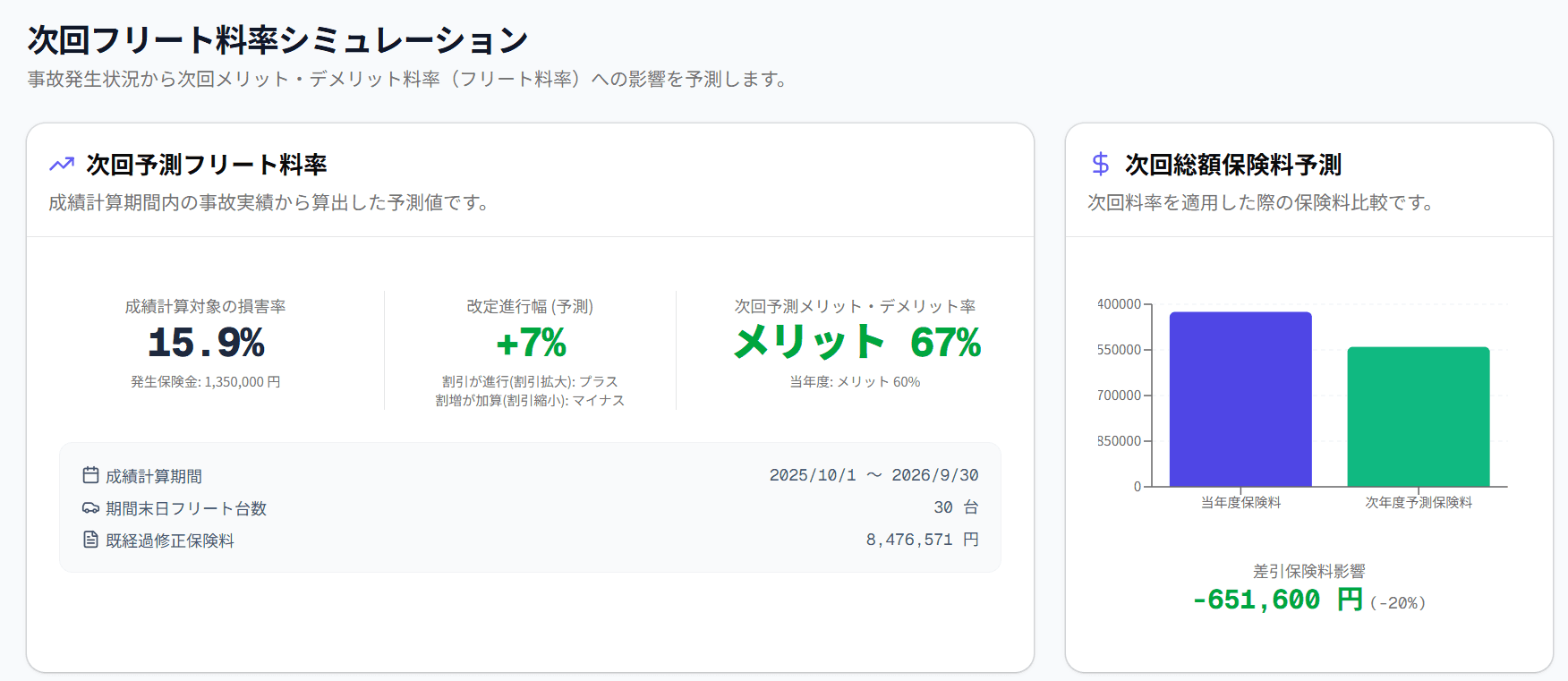Select the green 次年度予測保険料 bar in chart
This screenshot has width=1568, height=681.
[x=1419, y=417]
